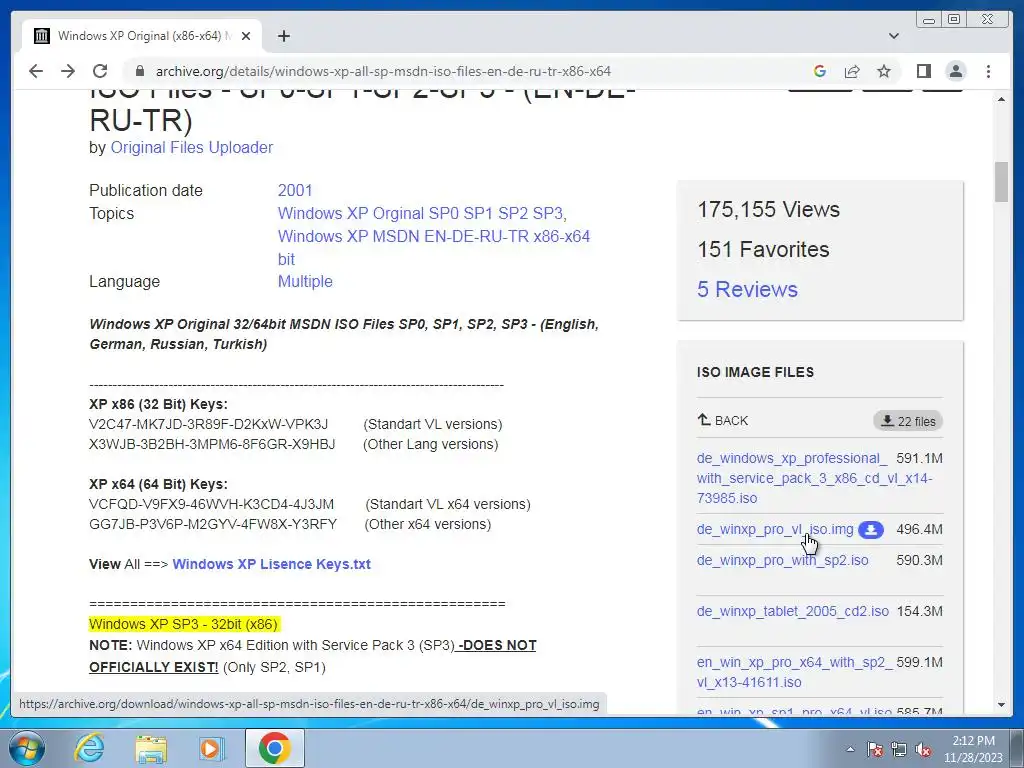Viewport: 1024px width, 768px height.
Task: Open topic Windows XP Orginal SP0 SP1 SP2 SP3
Action: coord(422,214)
